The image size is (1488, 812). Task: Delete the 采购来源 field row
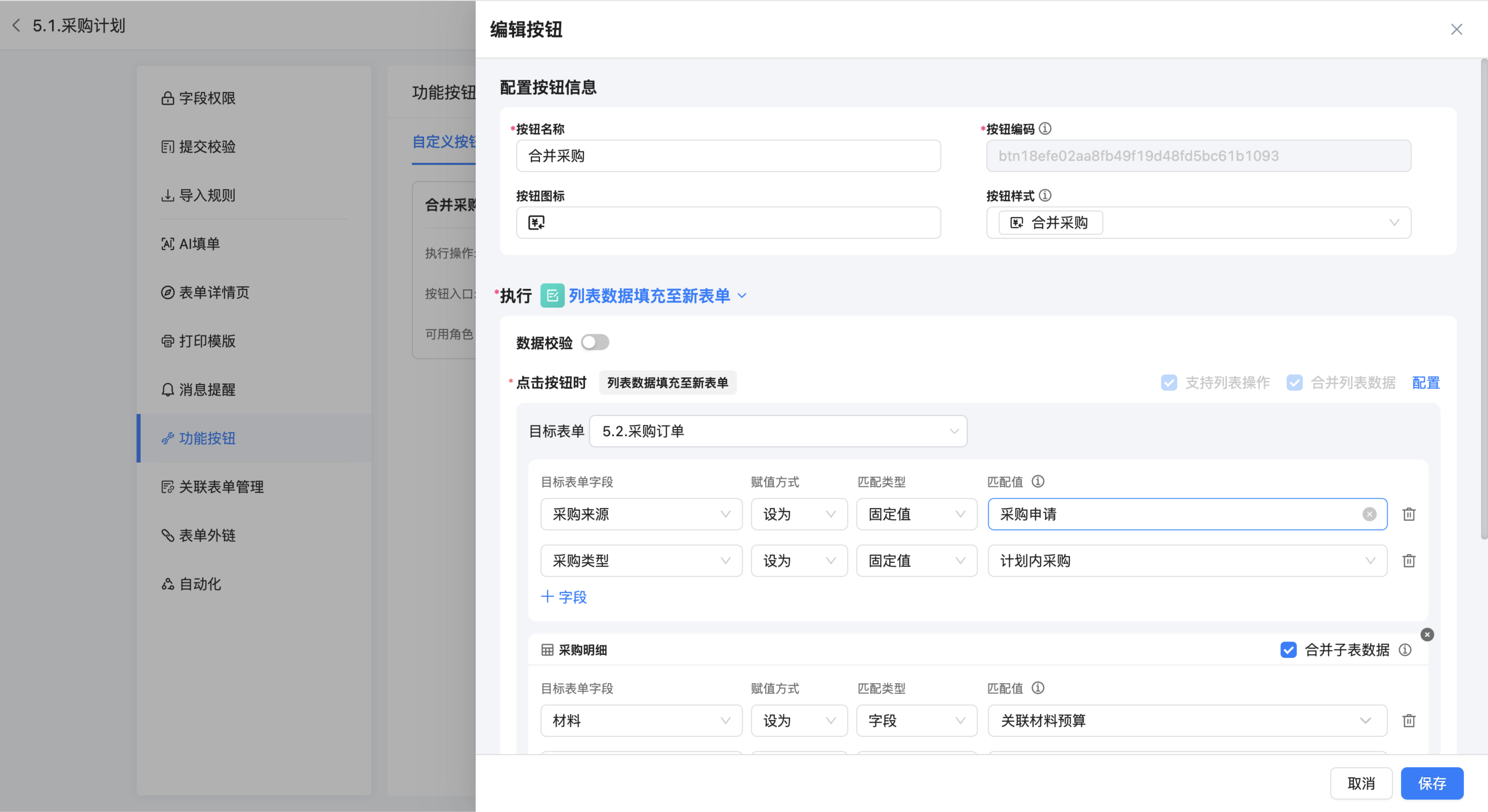[x=1409, y=514]
